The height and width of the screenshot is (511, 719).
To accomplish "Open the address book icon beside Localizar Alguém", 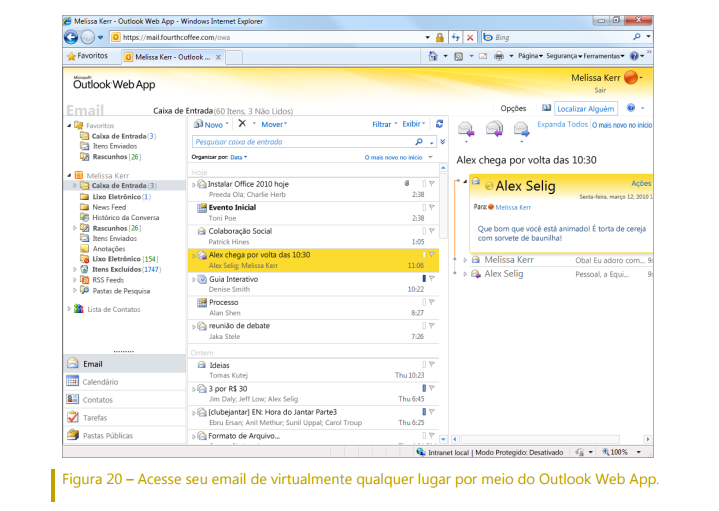I will pos(546,108).
